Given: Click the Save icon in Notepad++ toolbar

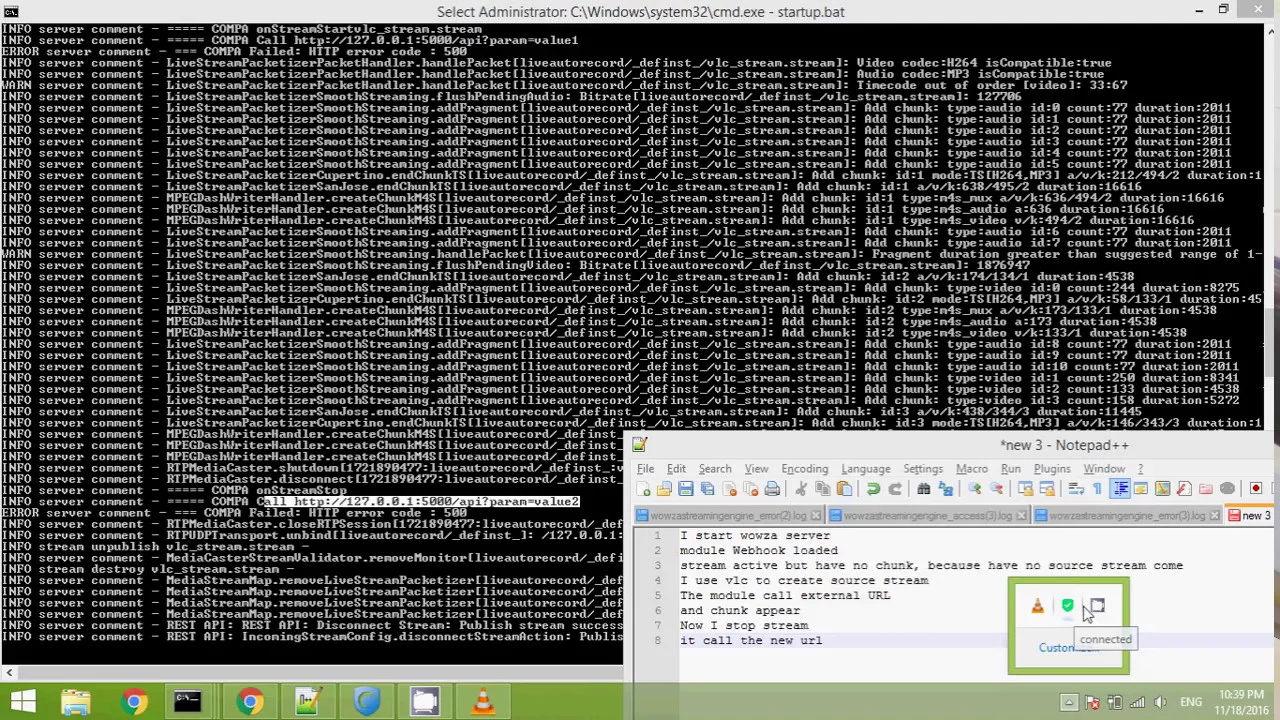Looking at the screenshot, I should [685, 489].
